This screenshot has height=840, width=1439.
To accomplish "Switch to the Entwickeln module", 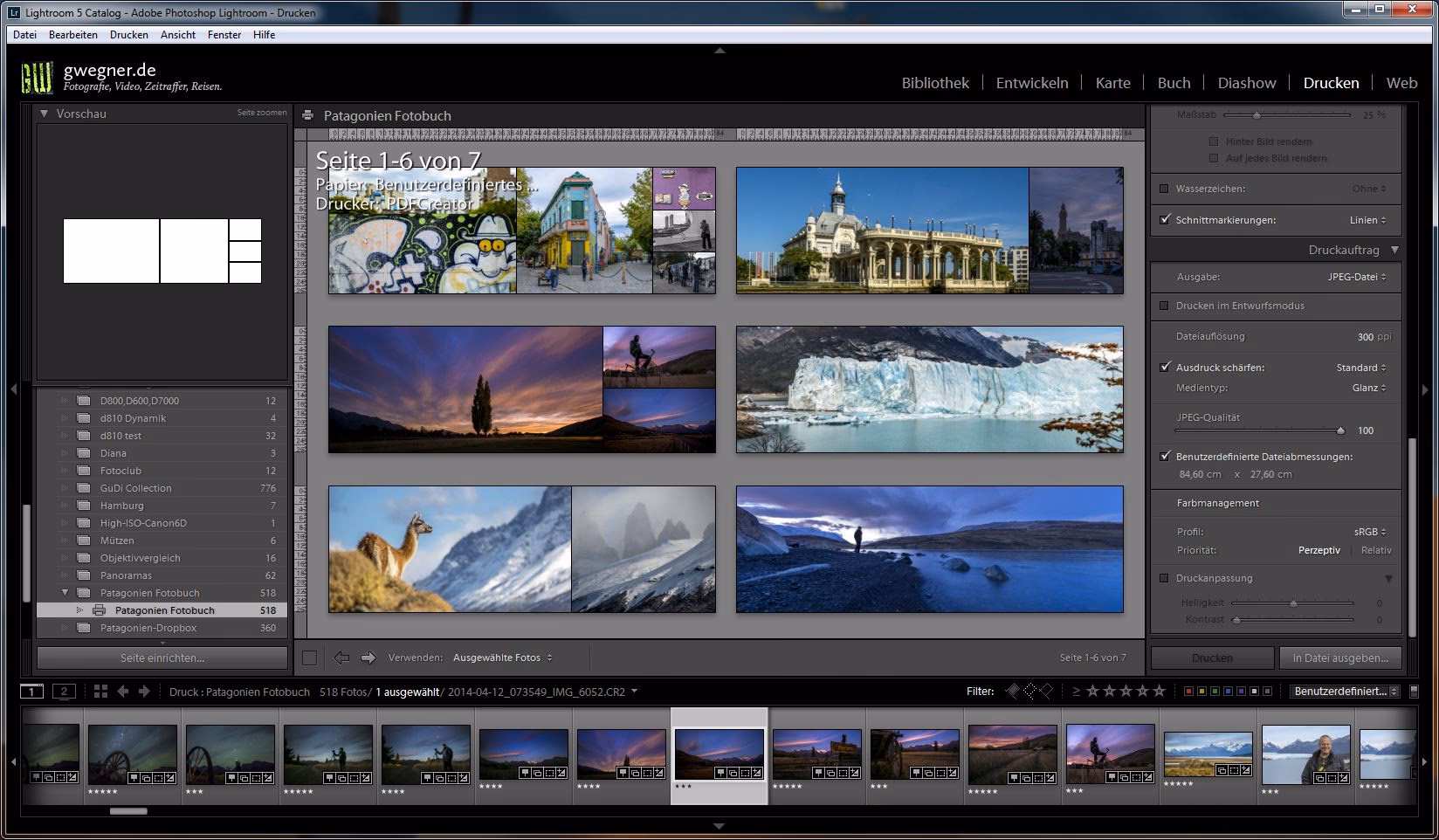I will [1032, 83].
